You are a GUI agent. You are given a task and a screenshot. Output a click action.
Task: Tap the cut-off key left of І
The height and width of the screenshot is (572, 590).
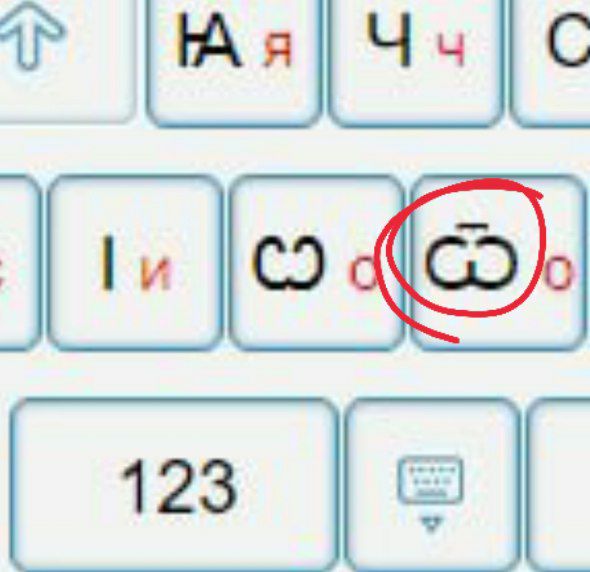point(19,263)
